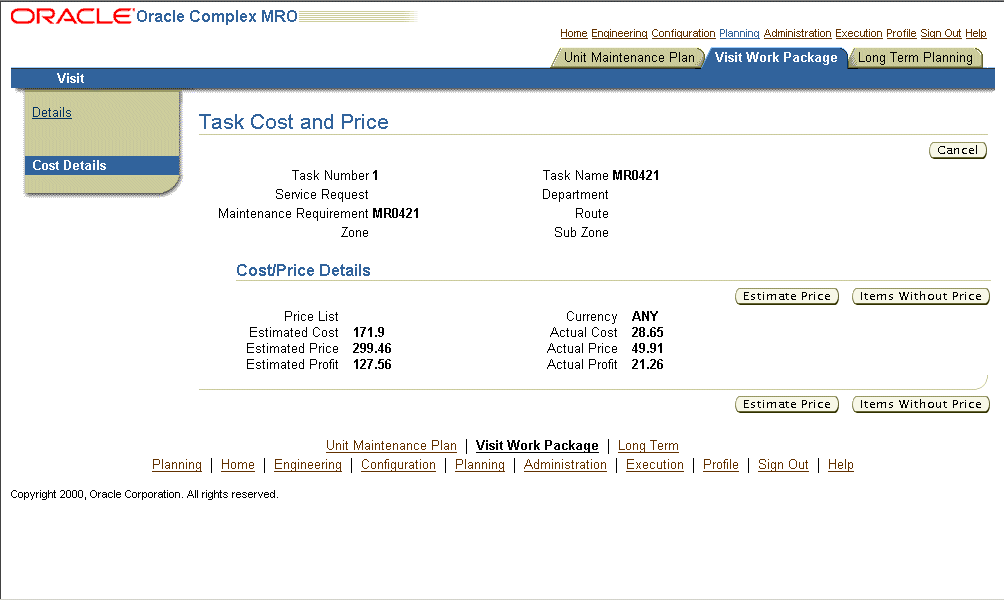Click lower Estimate Price button
Image resolution: width=1004 pixels, height=600 pixels.
pyautogui.click(x=786, y=405)
